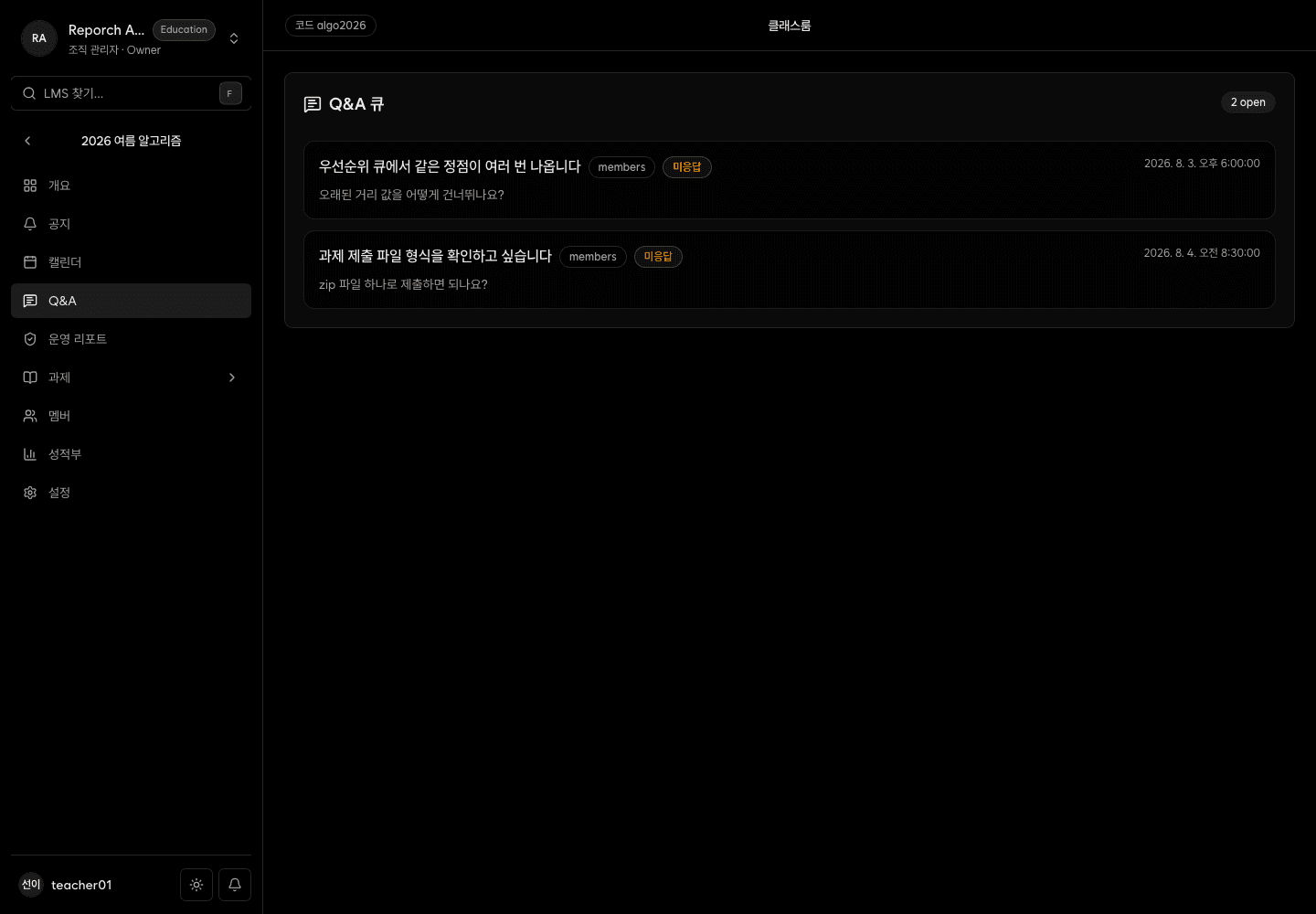1316x914 pixels.
Task: Click the 공지 bell icon in sidebar
Action: pos(30,224)
